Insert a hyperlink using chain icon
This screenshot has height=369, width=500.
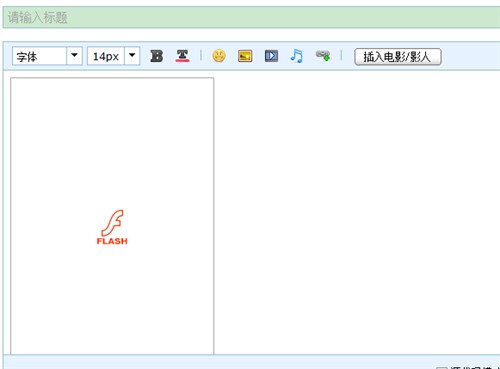tap(323, 55)
